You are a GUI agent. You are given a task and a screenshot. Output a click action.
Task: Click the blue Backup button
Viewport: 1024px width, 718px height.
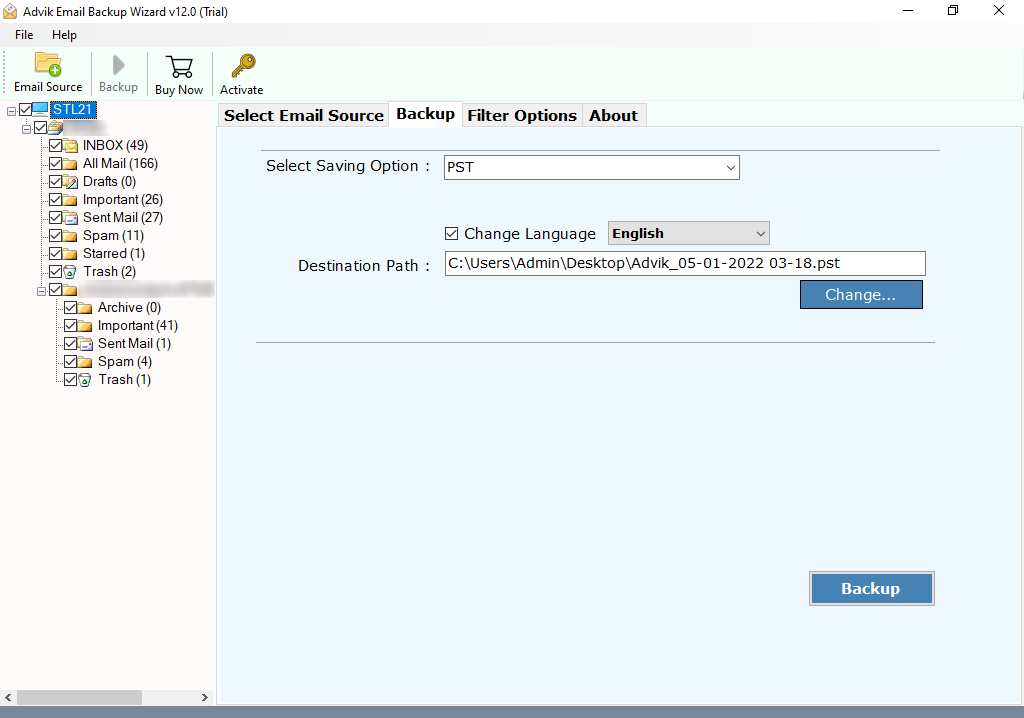[x=871, y=589]
